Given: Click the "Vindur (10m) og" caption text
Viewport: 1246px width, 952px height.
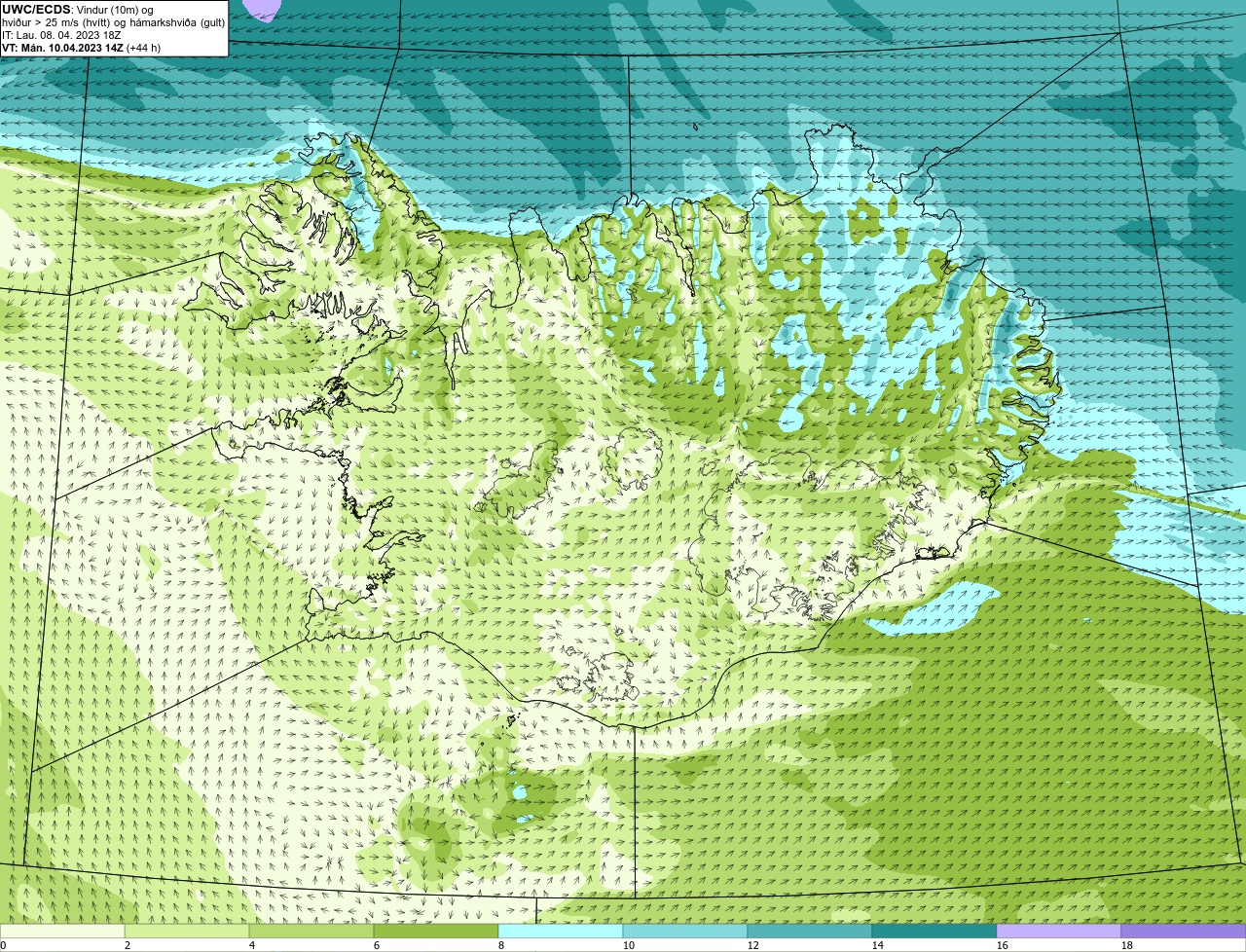Looking at the screenshot, I should coord(114,10).
